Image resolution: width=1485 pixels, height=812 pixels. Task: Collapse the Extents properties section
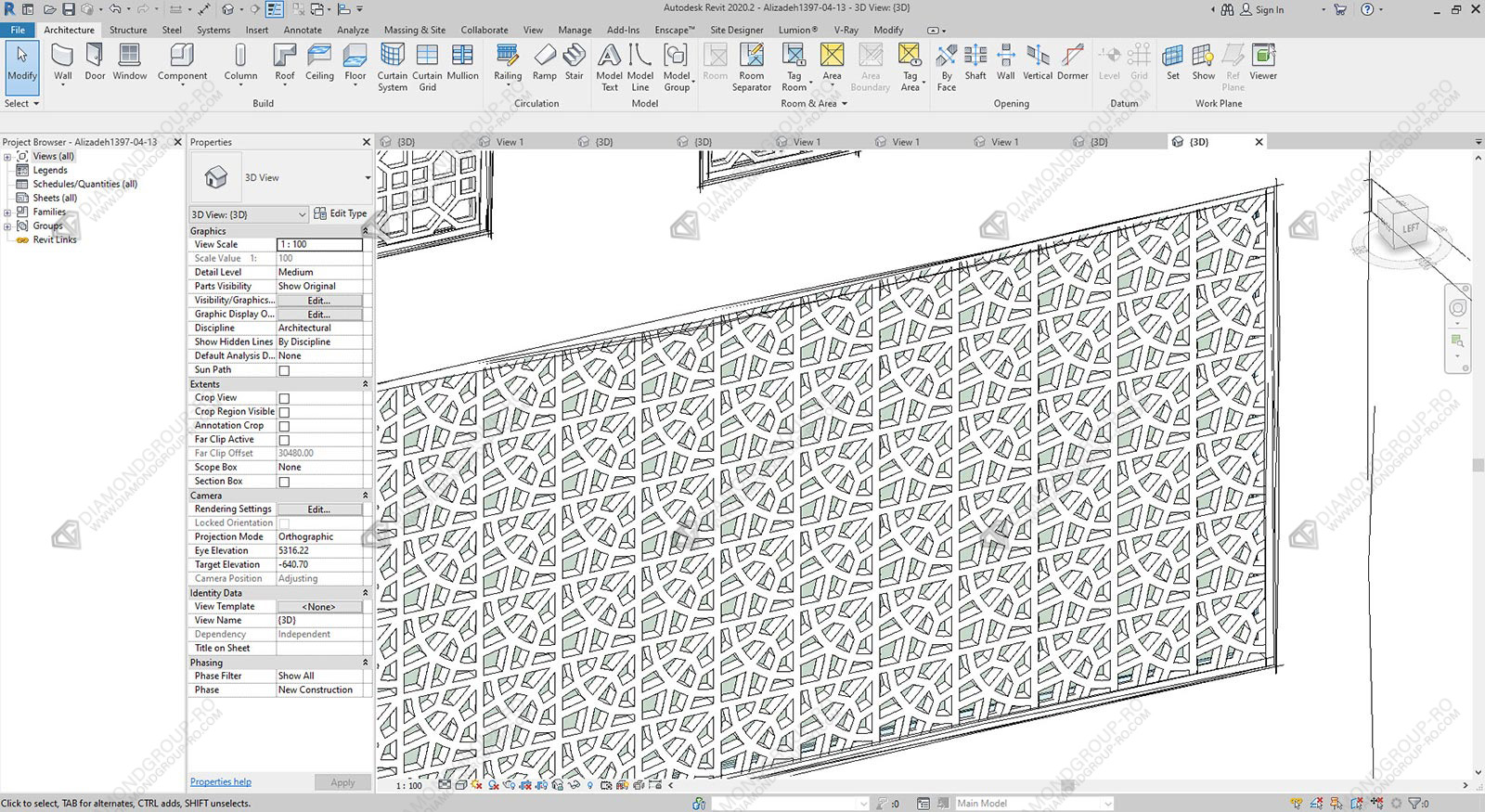tap(365, 384)
